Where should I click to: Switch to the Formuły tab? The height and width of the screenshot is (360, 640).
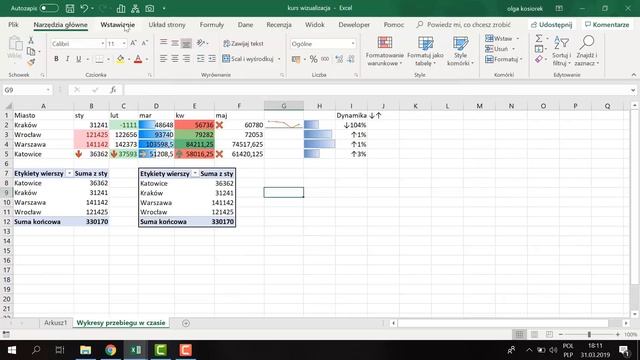tap(211, 25)
